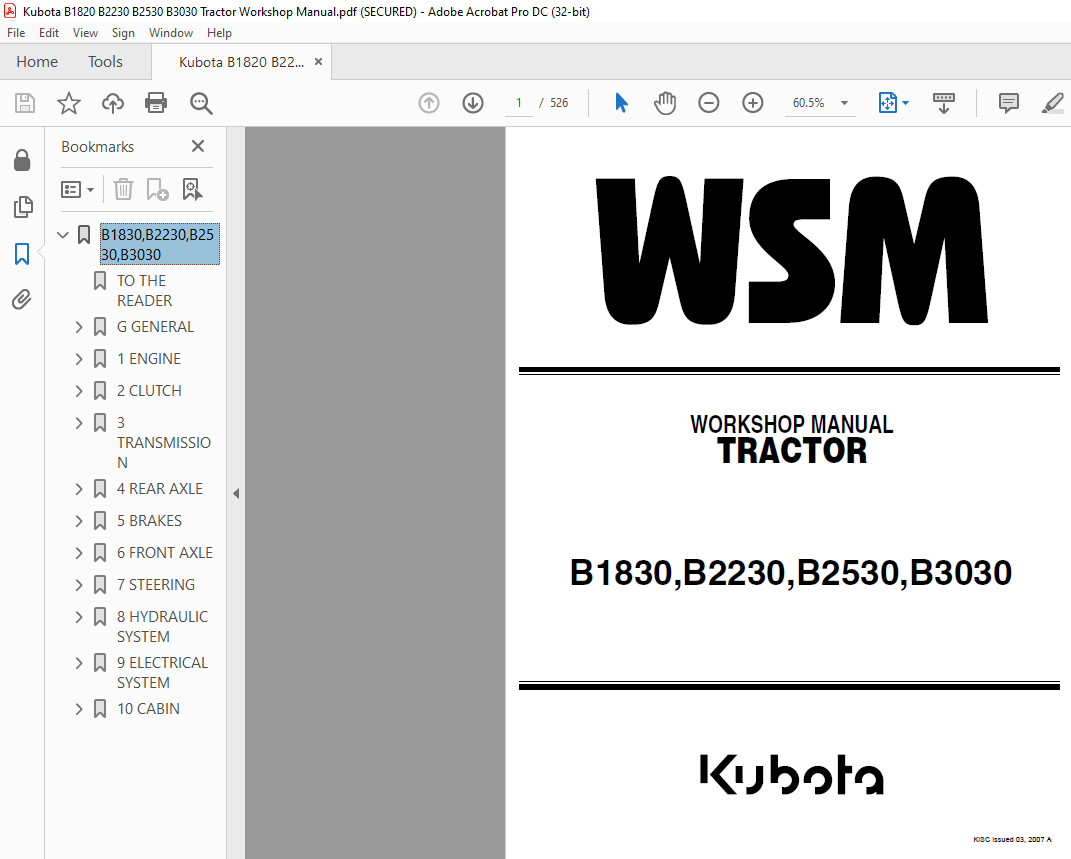Screen dimensions: 1071x859
Task: Expand the 2 CLUTCH bookmark
Action: click(x=79, y=391)
